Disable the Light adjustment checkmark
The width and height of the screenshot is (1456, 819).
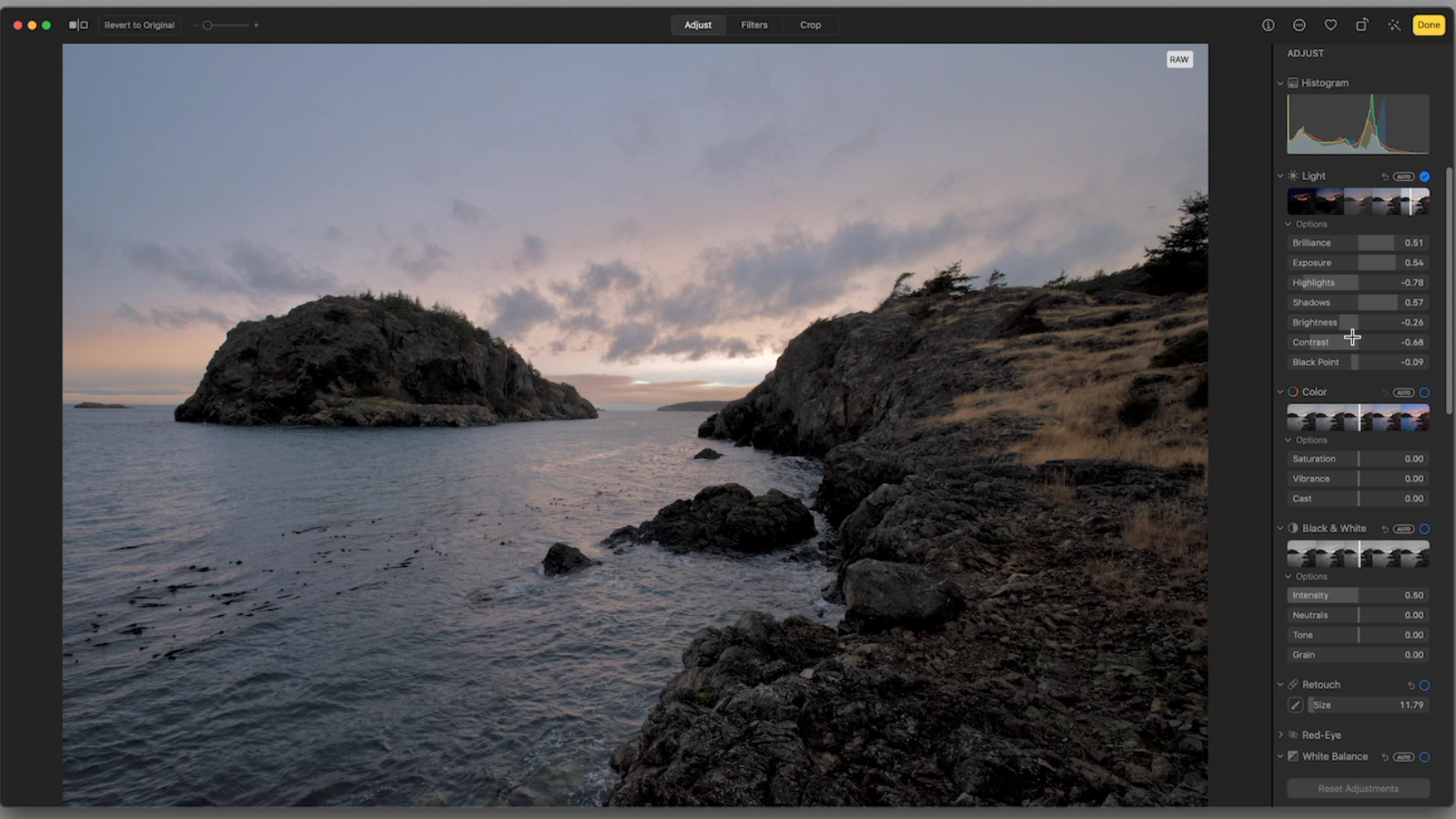click(x=1425, y=177)
